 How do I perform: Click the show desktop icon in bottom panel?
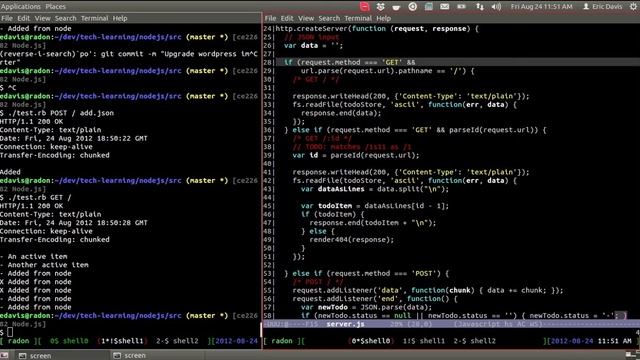click(4, 356)
